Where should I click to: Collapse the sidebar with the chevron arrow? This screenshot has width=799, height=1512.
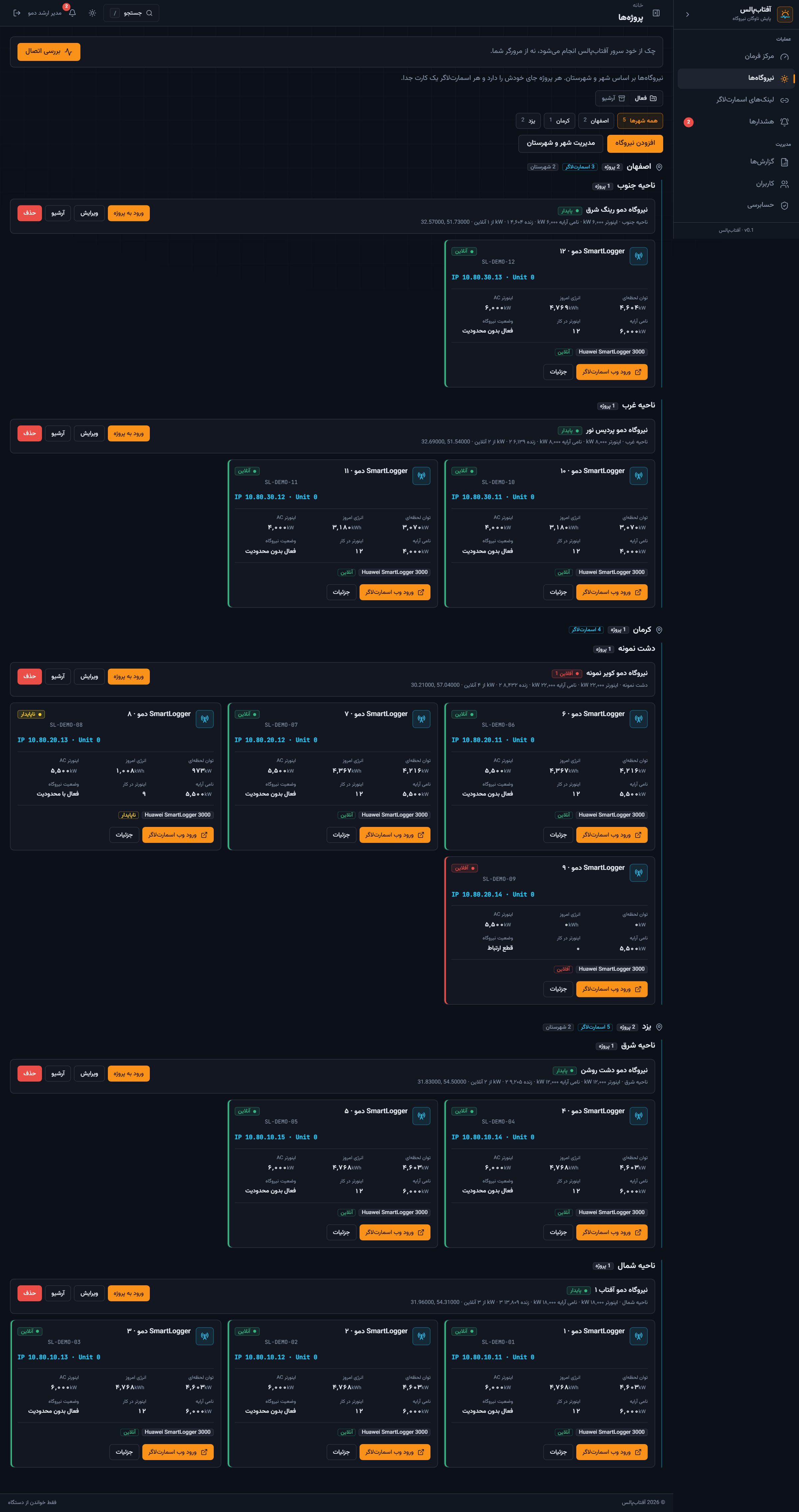click(687, 14)
